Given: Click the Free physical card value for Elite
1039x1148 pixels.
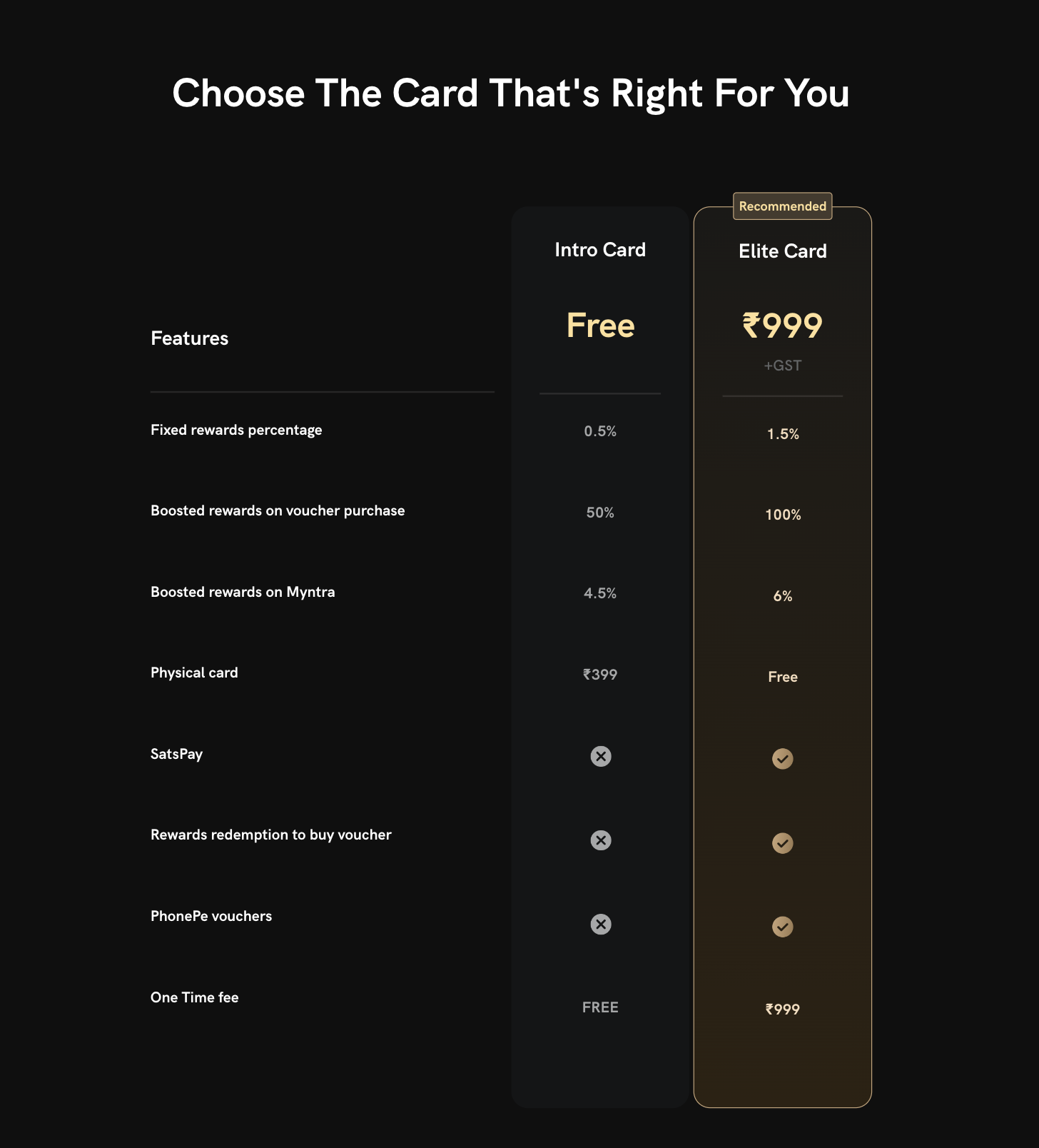Looking at the screenshot, I should 783,677.
